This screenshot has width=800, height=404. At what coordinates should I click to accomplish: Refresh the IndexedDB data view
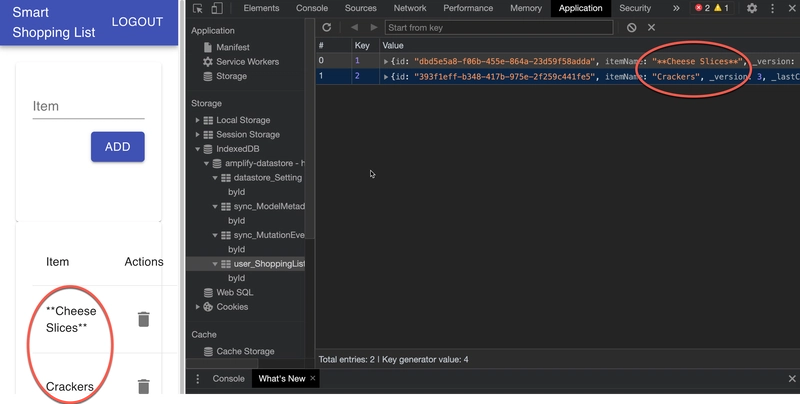[x=327, y=28]
